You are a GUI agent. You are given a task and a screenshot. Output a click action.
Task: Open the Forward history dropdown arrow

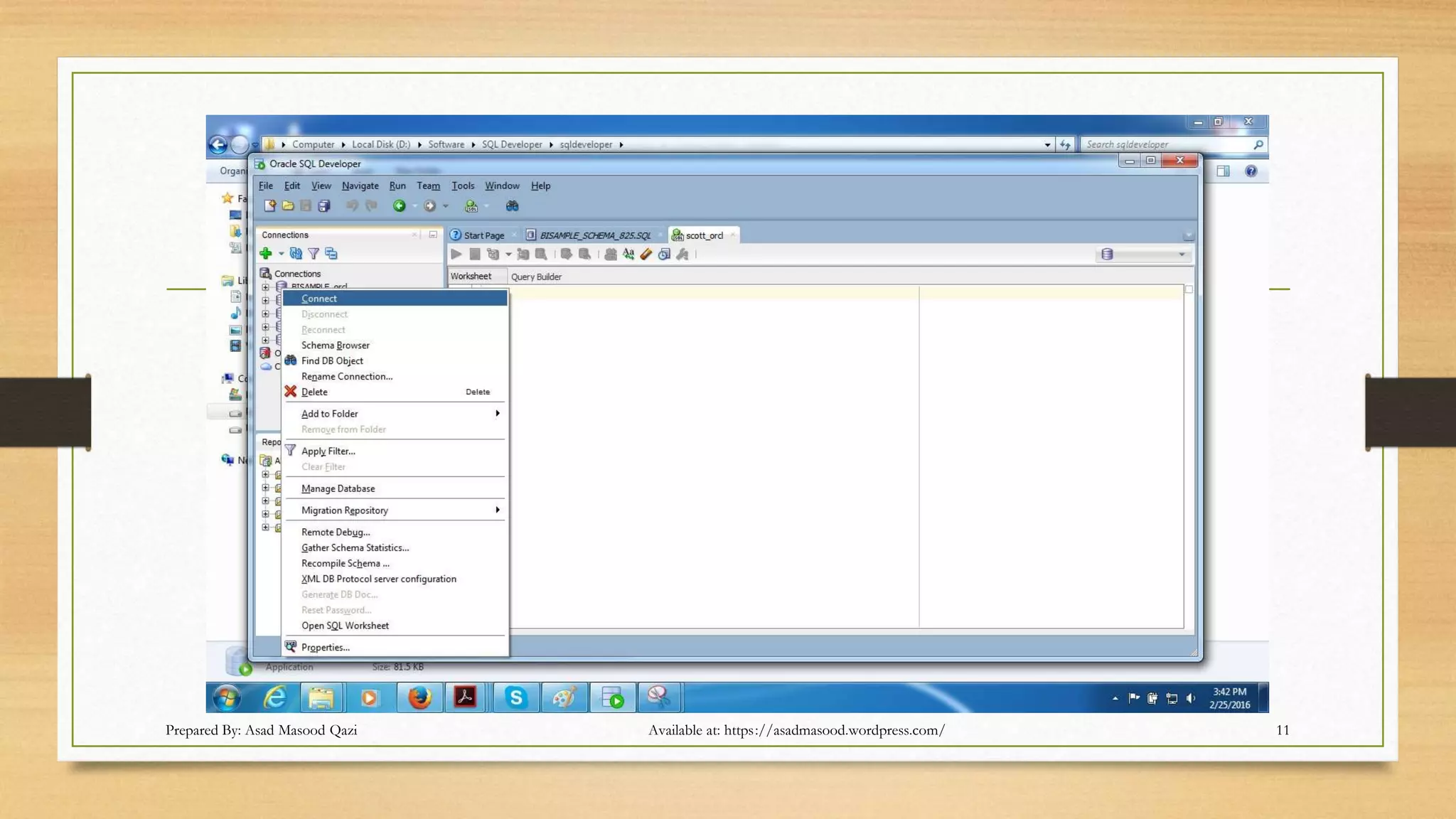click(446, 206)
